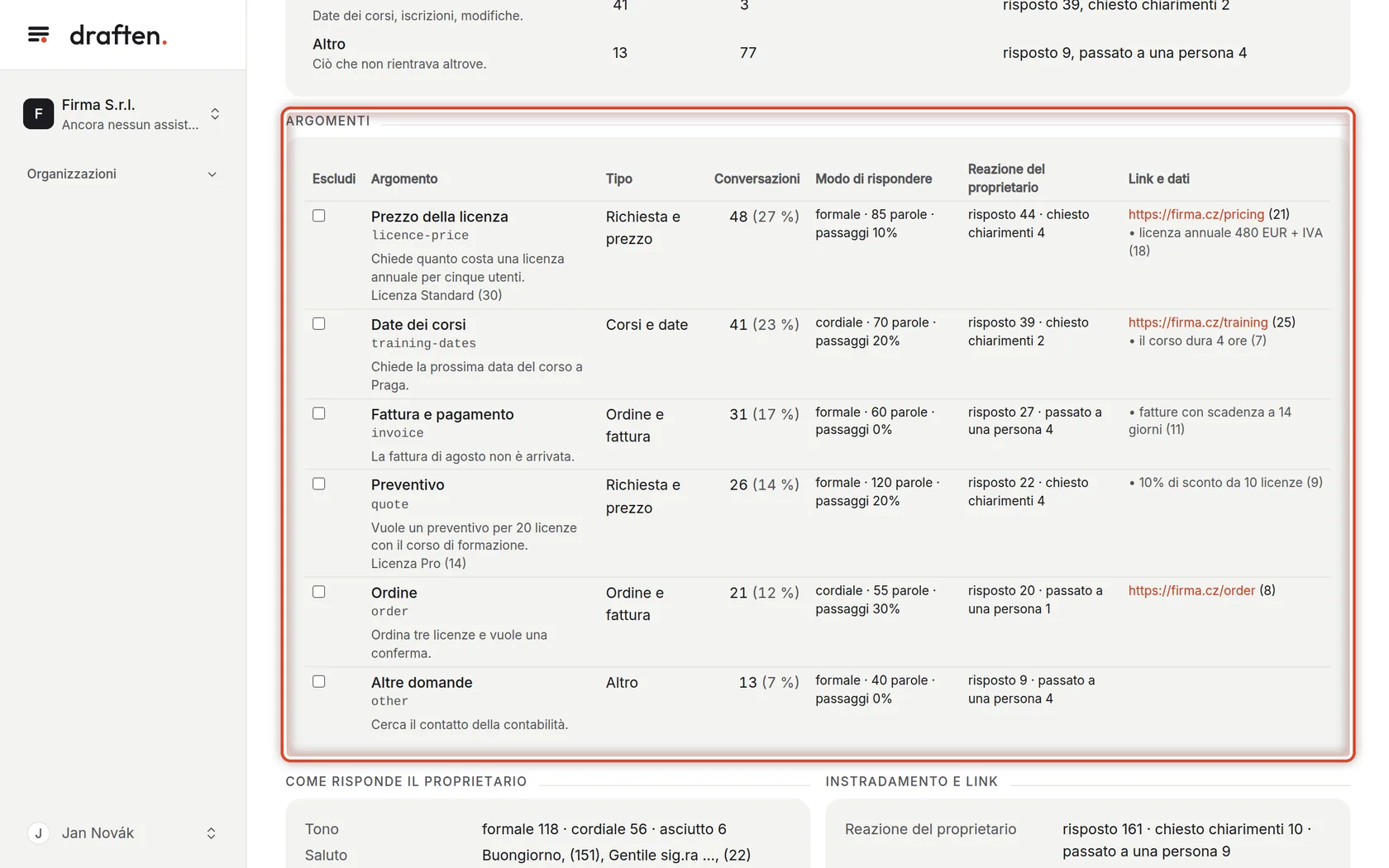1389x868 pixels.
Task: Check exclude box for Prezzo della licenza
Action: pos(318,216)
